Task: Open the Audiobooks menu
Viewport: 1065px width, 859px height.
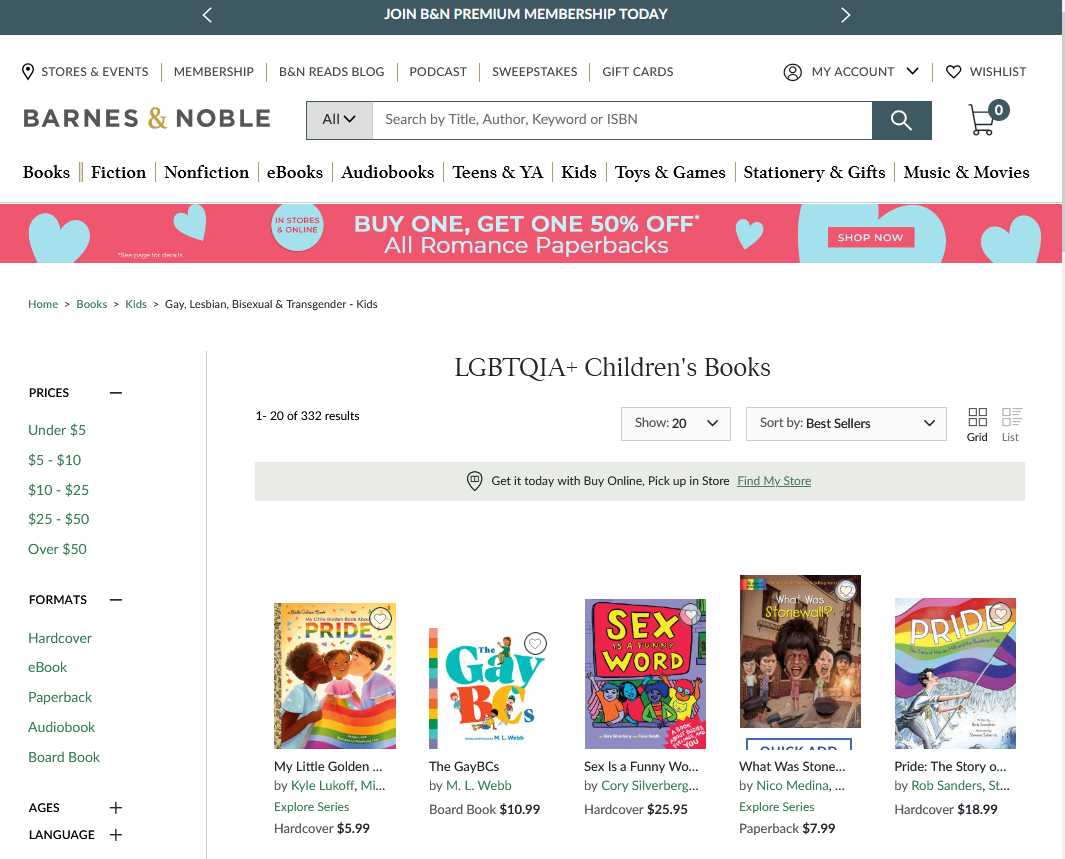Action: 388,172
